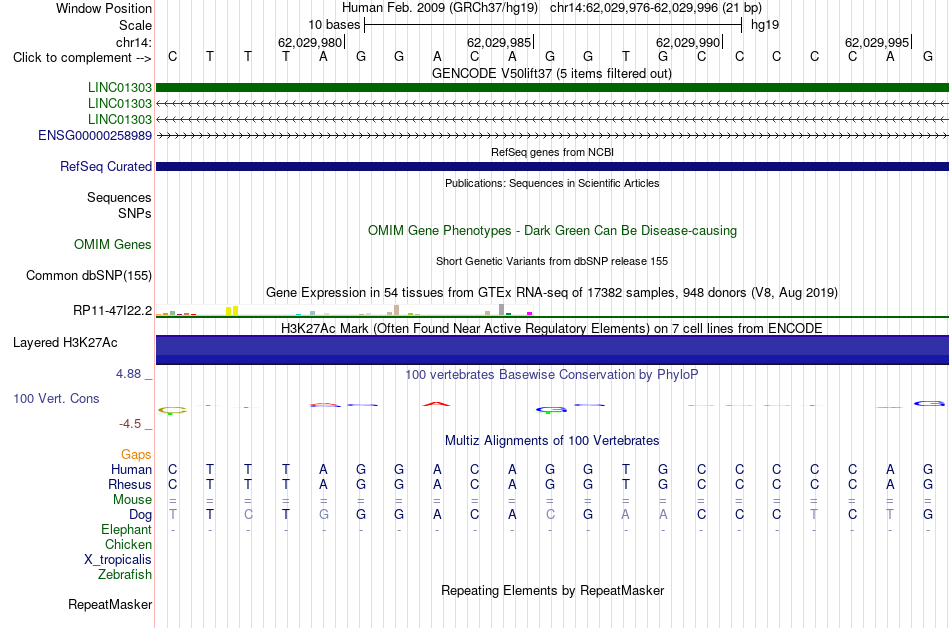Click 'Short Genetic Variants from dbSNP release 155'

(552, 262)
